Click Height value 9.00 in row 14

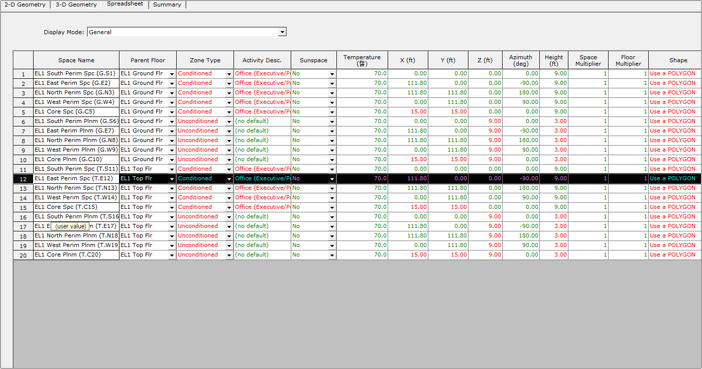coord(554,197)
